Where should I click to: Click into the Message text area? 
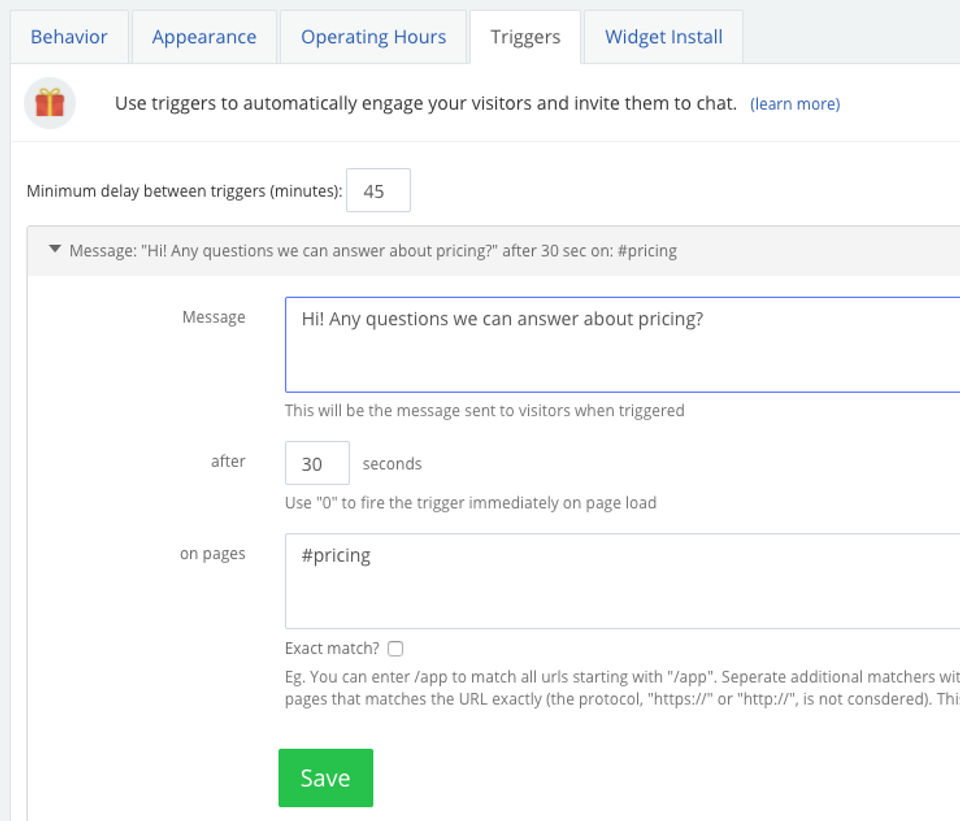(x=620, y=345)
